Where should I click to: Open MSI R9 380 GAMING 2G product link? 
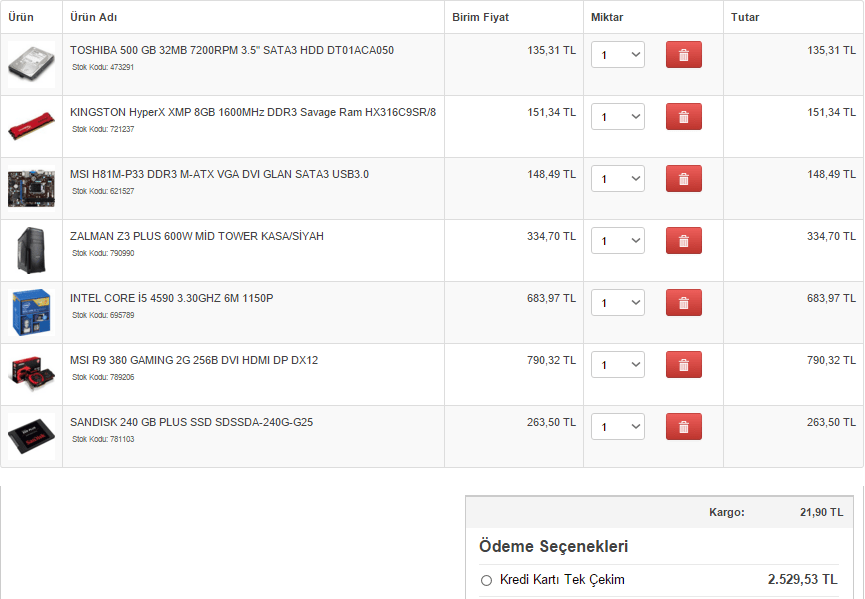click(194, 360)
